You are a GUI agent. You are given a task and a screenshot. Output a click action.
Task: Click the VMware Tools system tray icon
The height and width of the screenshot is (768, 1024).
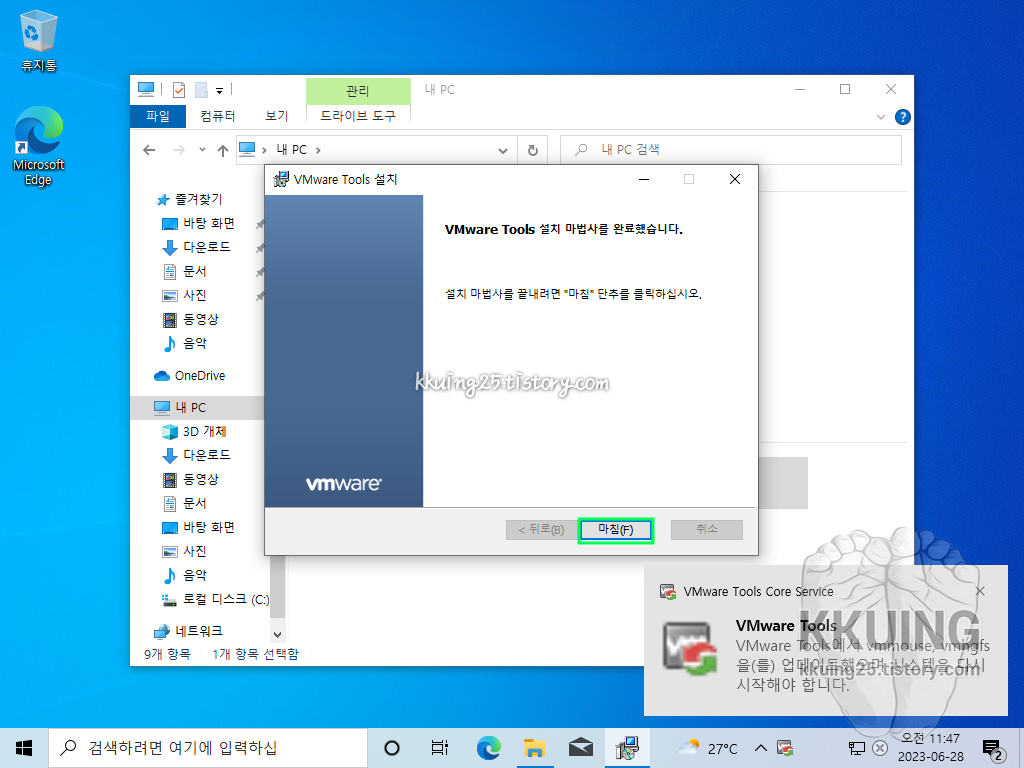pyautogui.click(x=786, y=748)
